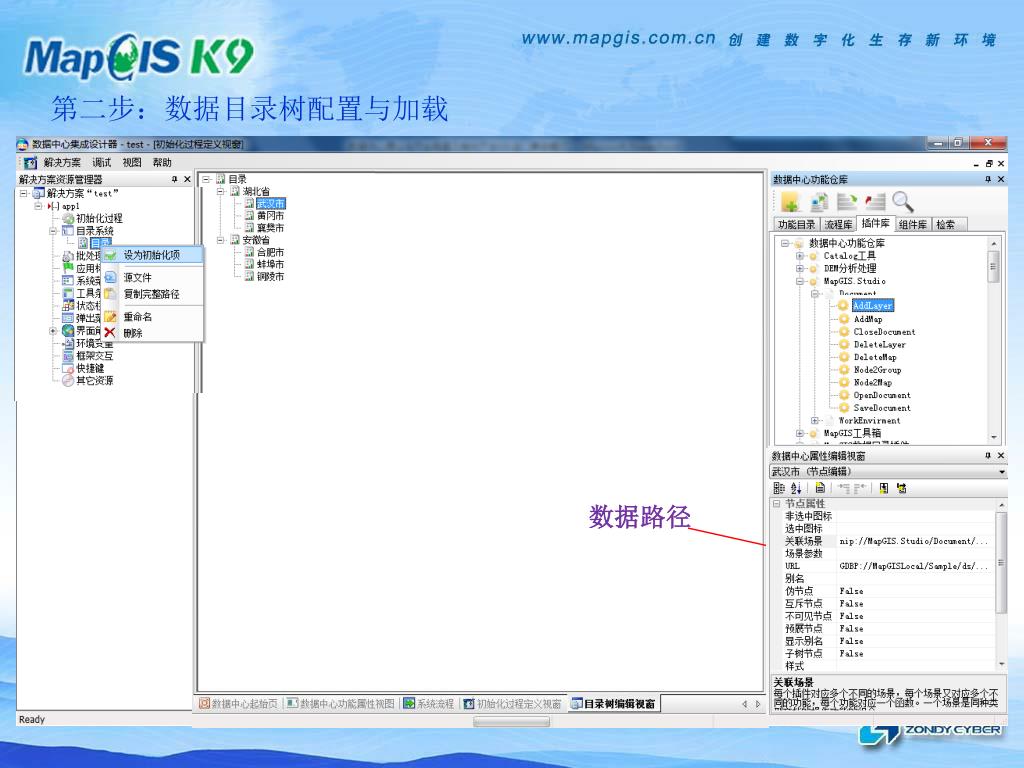Click the AddLayer plugin icon
The width and height of the screenshot is (1024, 768).
point(844,306)
